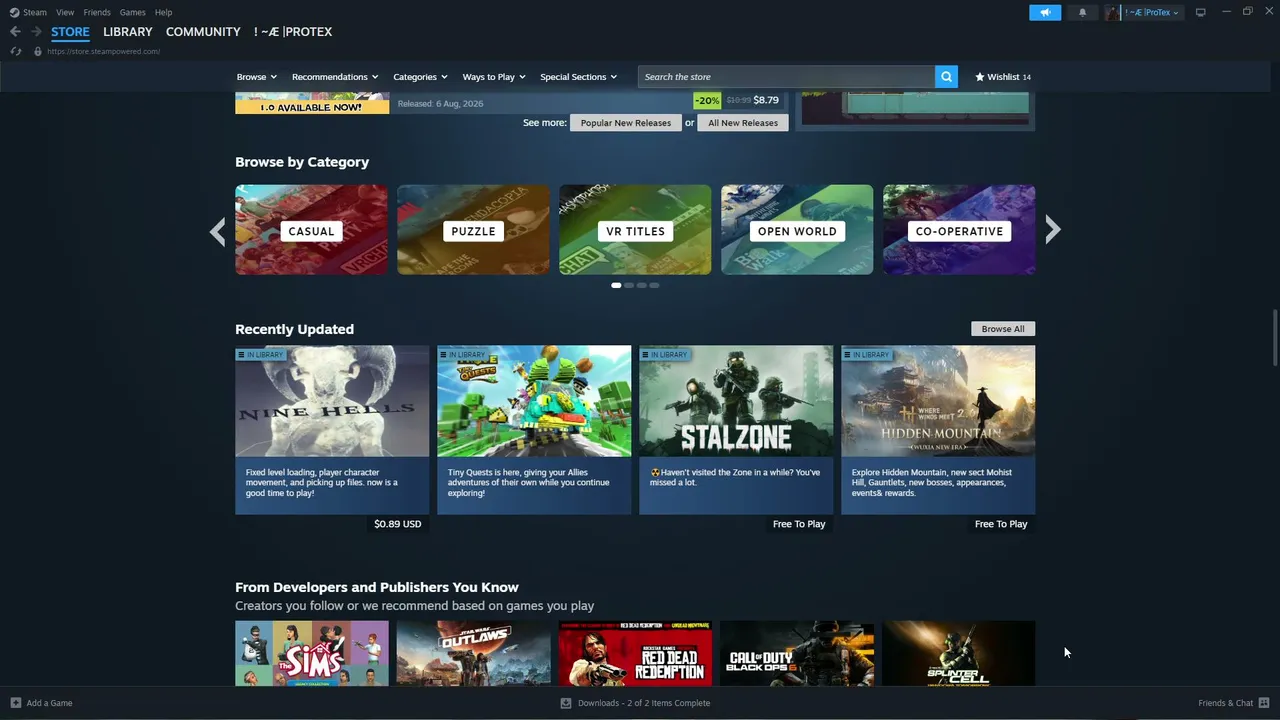This screenshot has width=1280, height=720.
Task: Click the Downloads icon in the bottom bar
Action: [566, 703]
